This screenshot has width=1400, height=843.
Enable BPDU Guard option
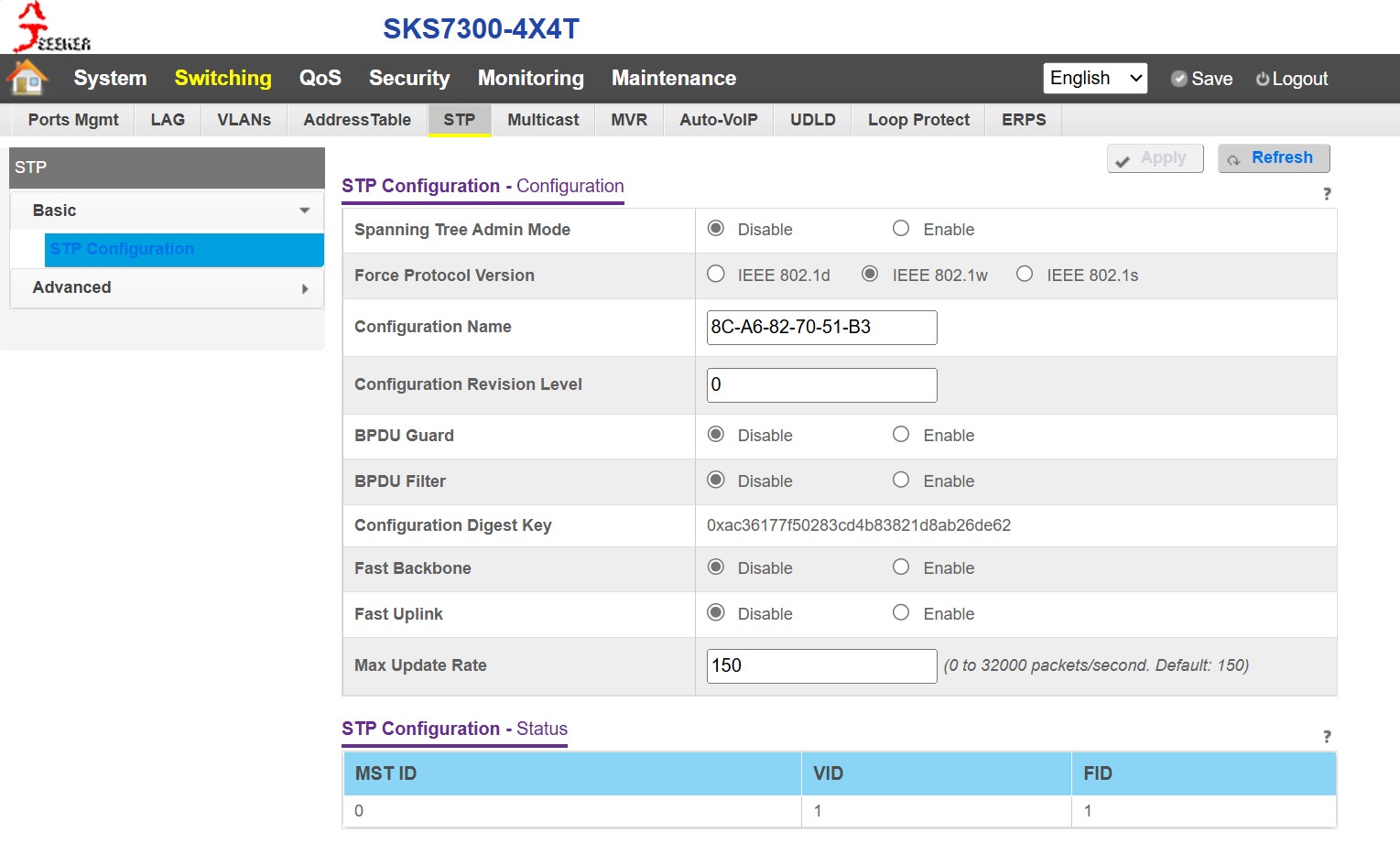(x=901, y=435)
